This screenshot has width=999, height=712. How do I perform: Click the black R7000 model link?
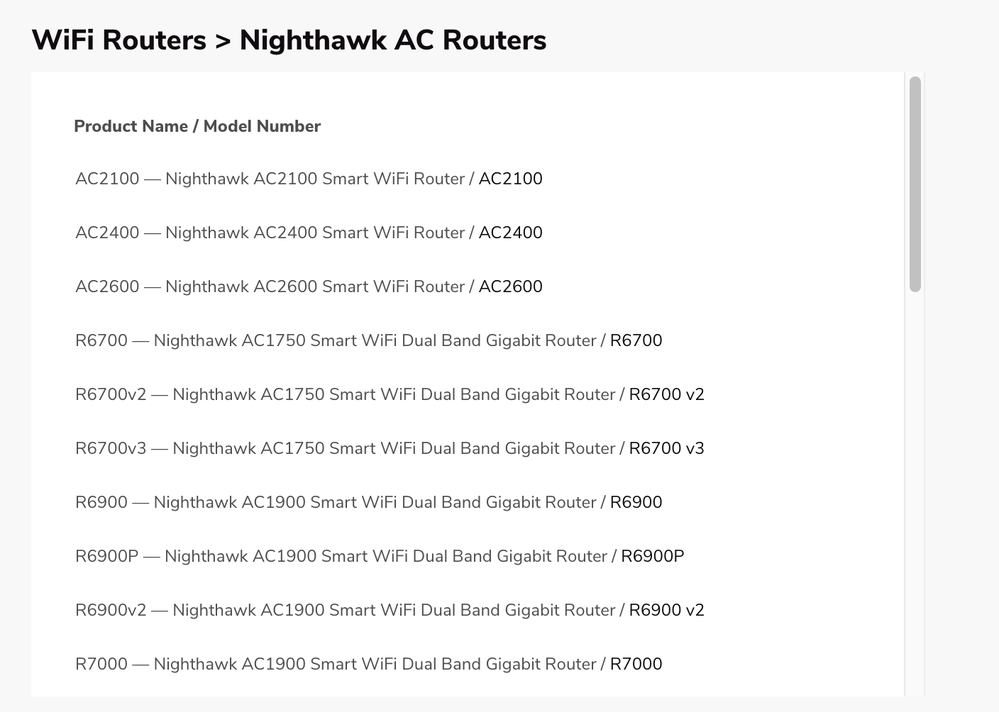tap(636, 665)
